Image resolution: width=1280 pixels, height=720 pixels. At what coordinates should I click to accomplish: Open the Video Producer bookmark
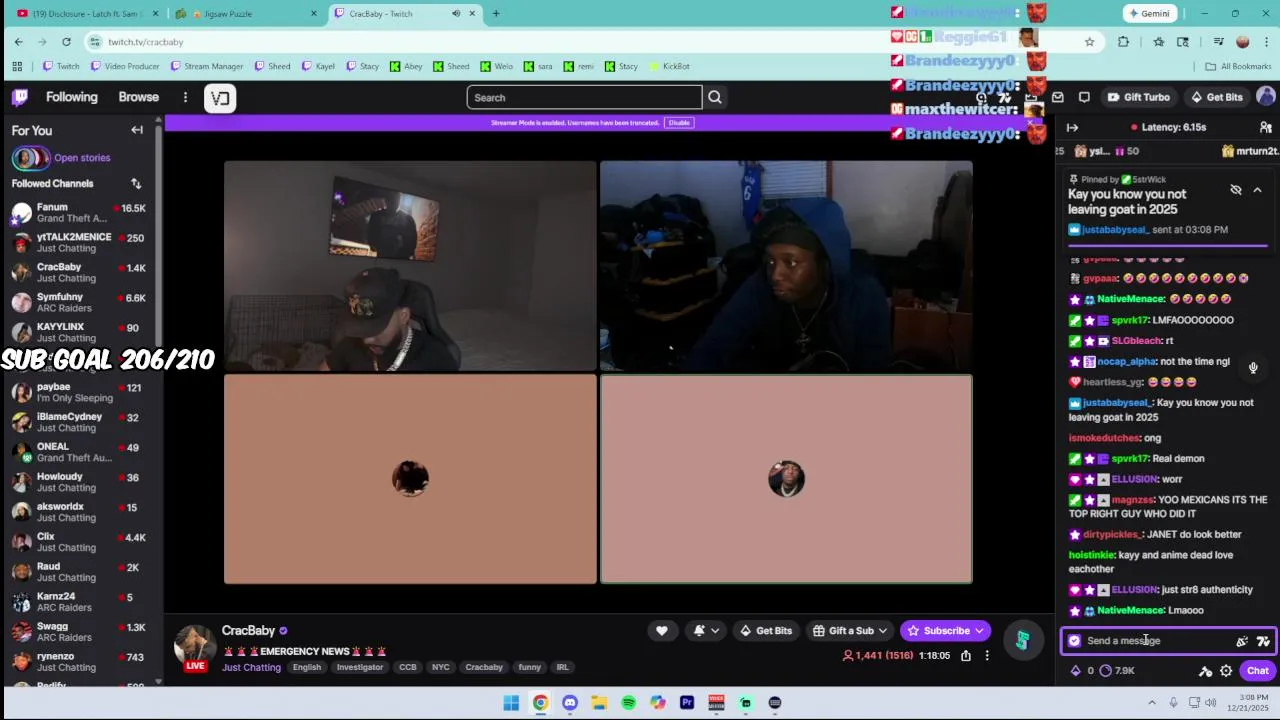125,66
